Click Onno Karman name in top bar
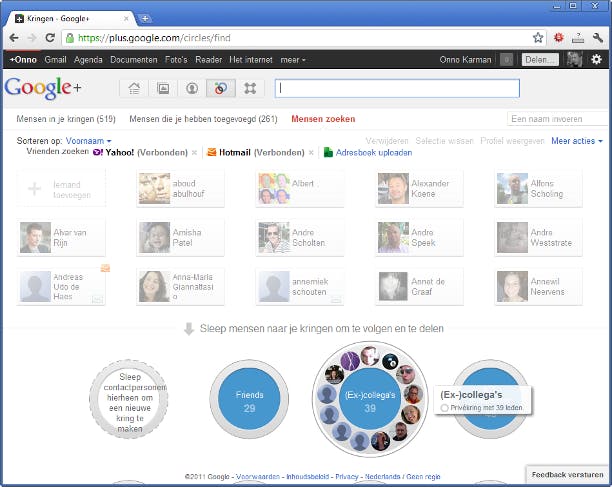The width and height of the screenshot is (612, 487). pos(465,60)
